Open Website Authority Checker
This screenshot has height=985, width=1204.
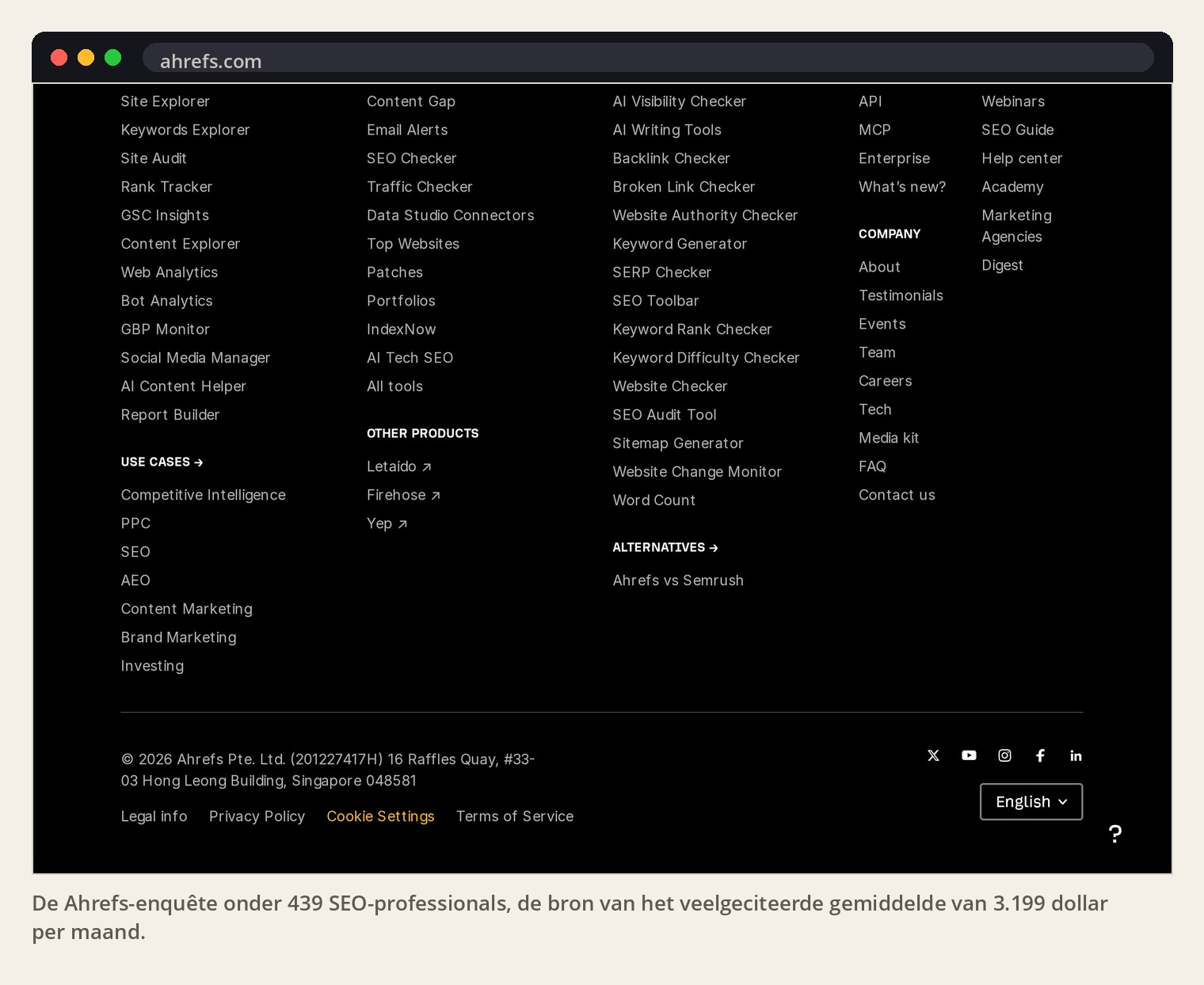pyautogui.click(x=706, y=215)
